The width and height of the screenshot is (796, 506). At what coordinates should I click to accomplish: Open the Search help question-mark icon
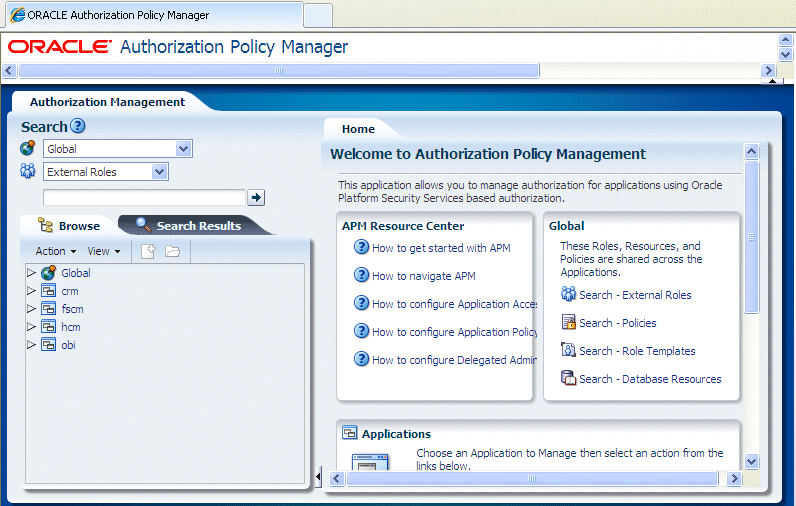[77, 126]
